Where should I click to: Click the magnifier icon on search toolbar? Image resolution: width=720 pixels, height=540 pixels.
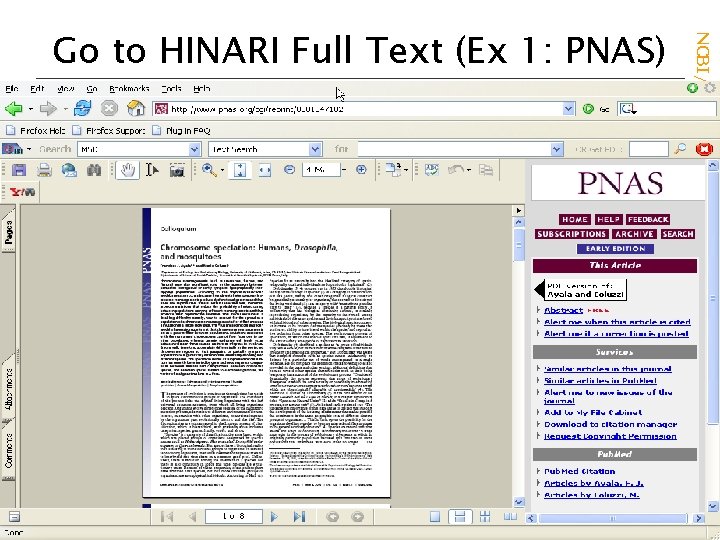(680, 149)
